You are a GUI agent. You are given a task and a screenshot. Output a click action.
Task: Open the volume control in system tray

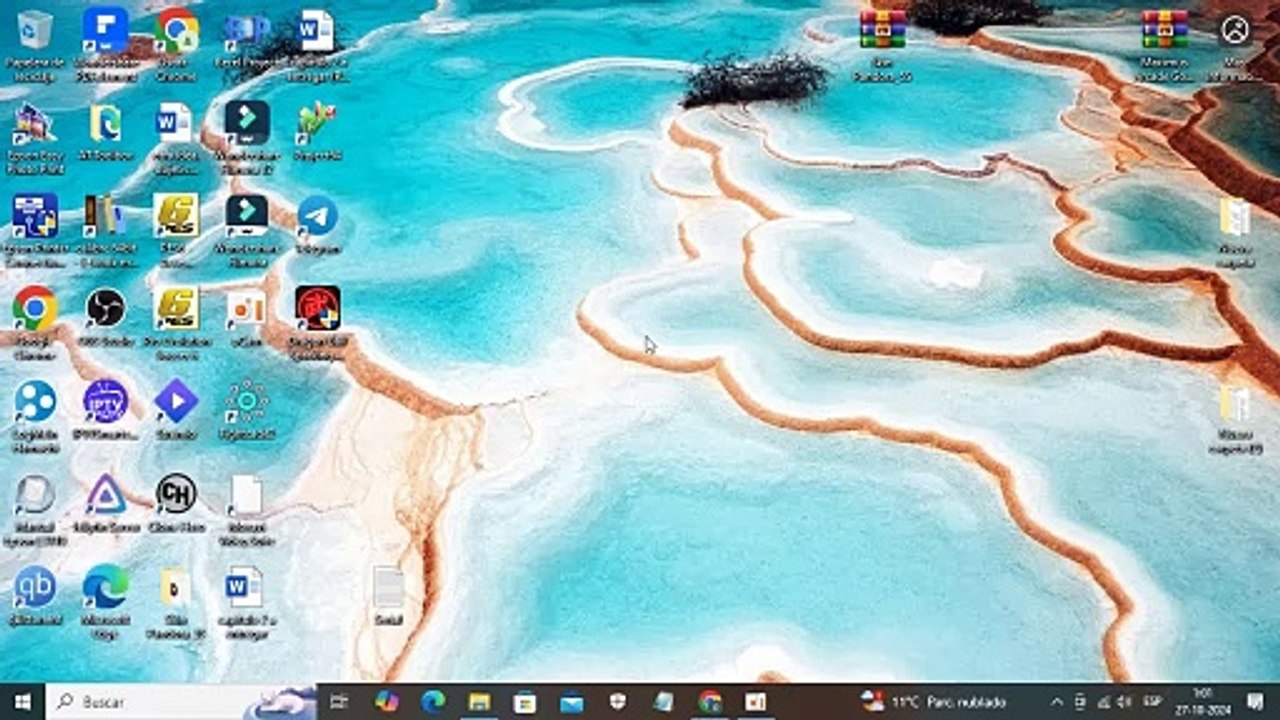tap(1124, 701)
